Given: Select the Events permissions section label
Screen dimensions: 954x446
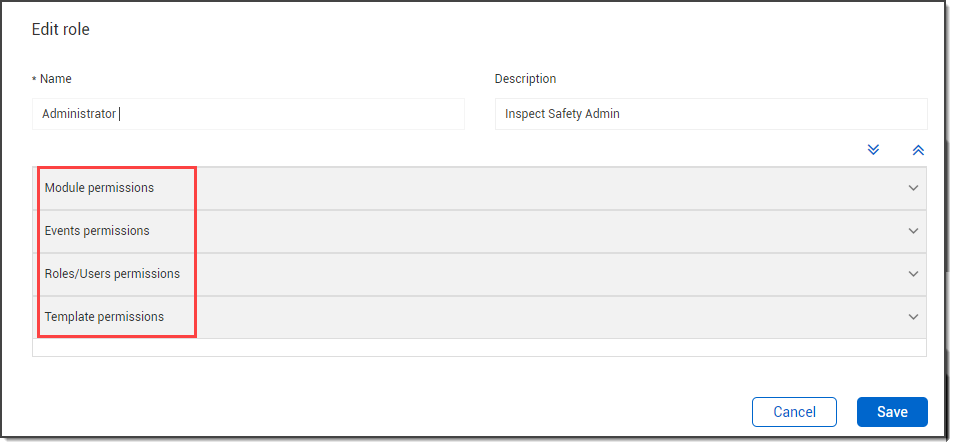Looking at the screenshot, I should point(97,231).
